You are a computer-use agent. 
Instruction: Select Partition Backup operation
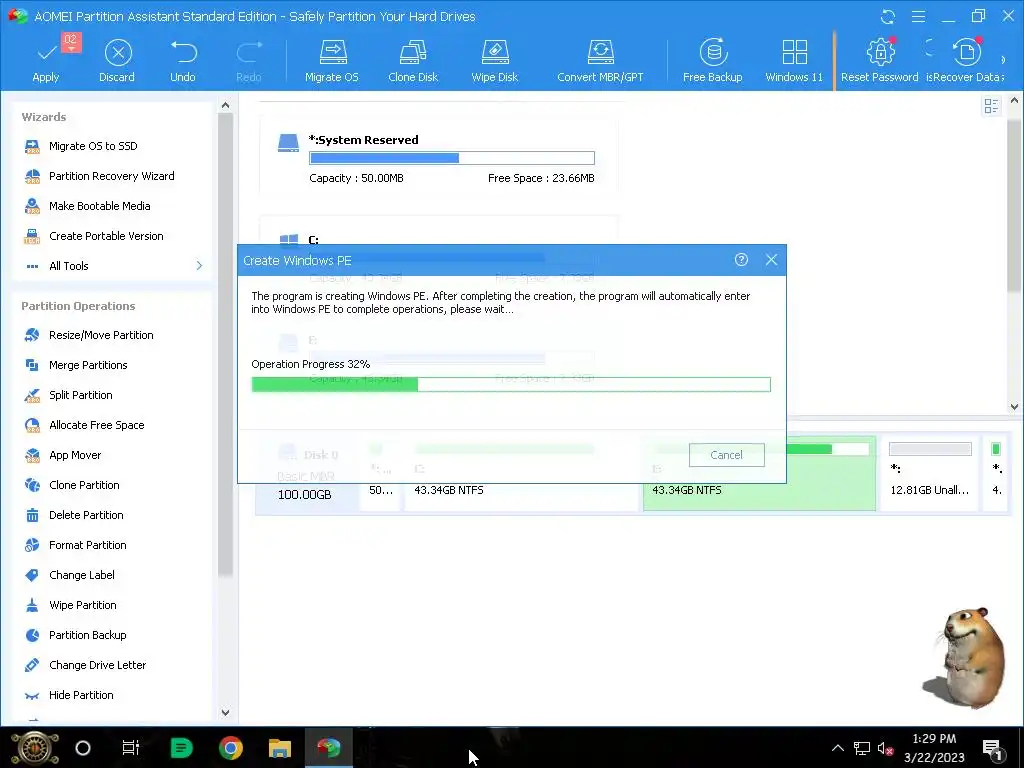[88, 635]
